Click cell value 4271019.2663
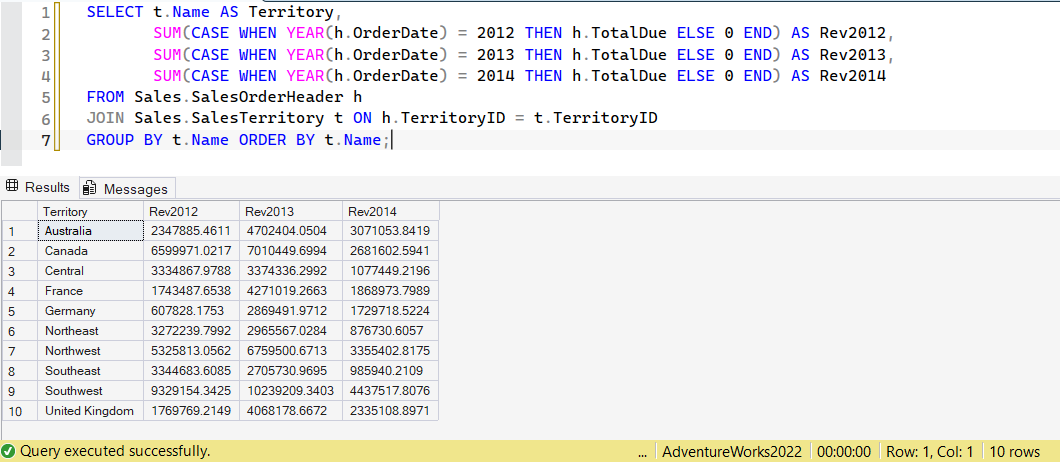 coord(291,291)
